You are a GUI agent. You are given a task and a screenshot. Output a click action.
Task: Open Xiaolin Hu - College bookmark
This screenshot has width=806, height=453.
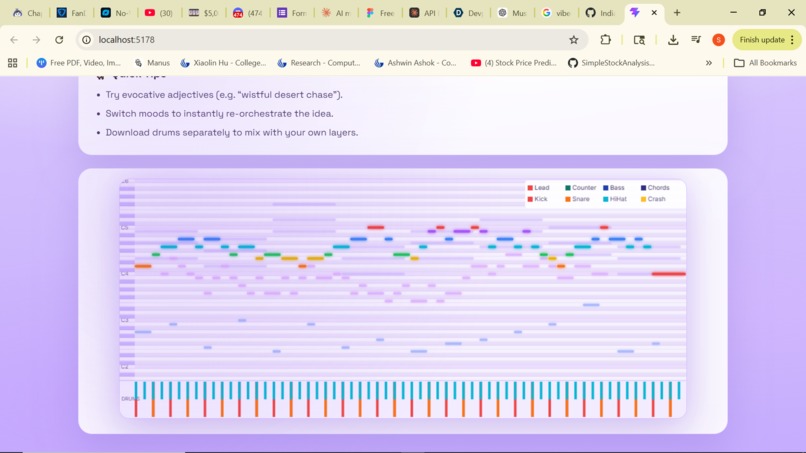point(223,63)
